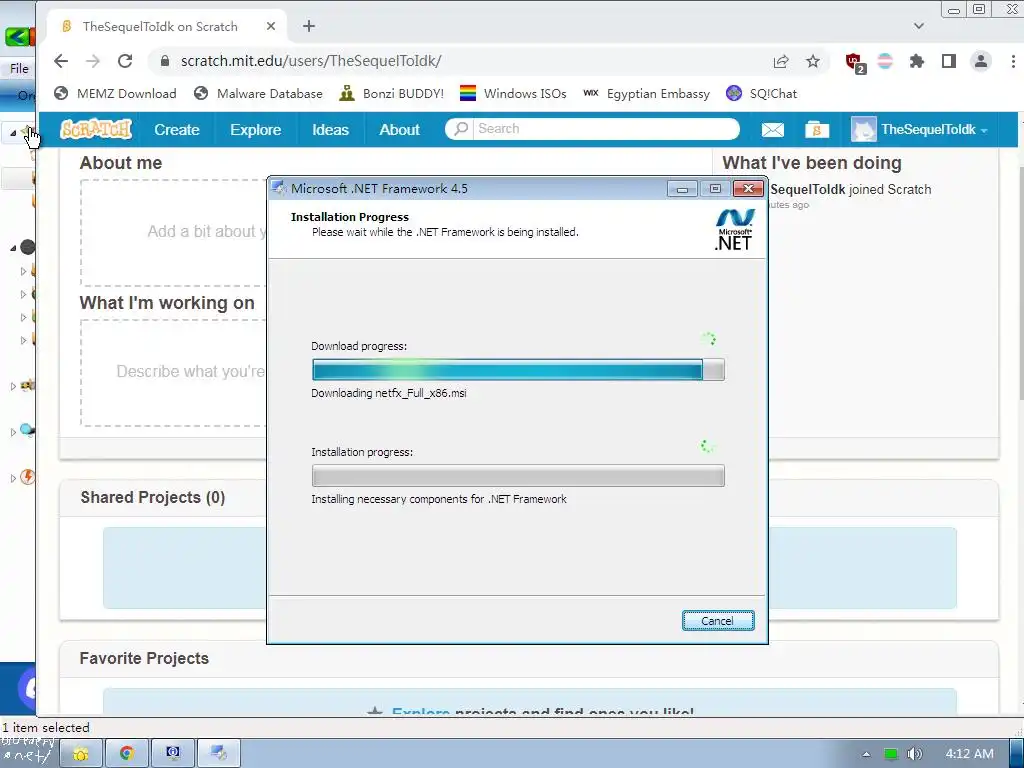Go back with the browser back arrow
The image size is (1024, 768).
click(61, 61)
